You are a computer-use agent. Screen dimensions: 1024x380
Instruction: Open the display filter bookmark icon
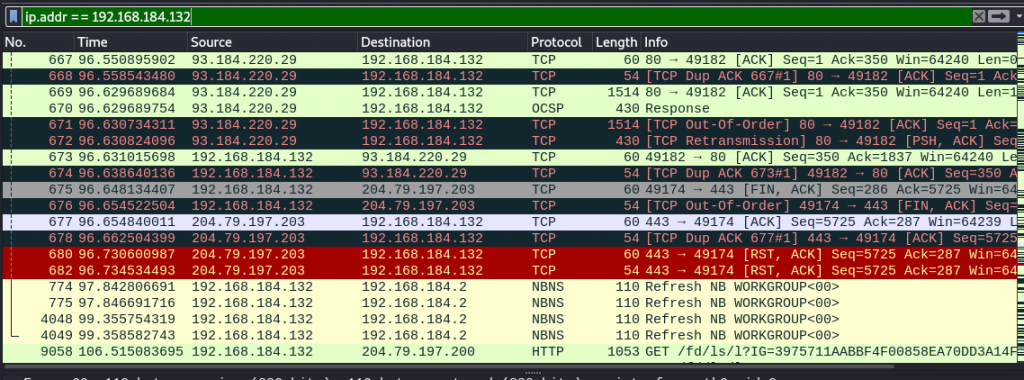pyautogui.click(x=13, y=16)
